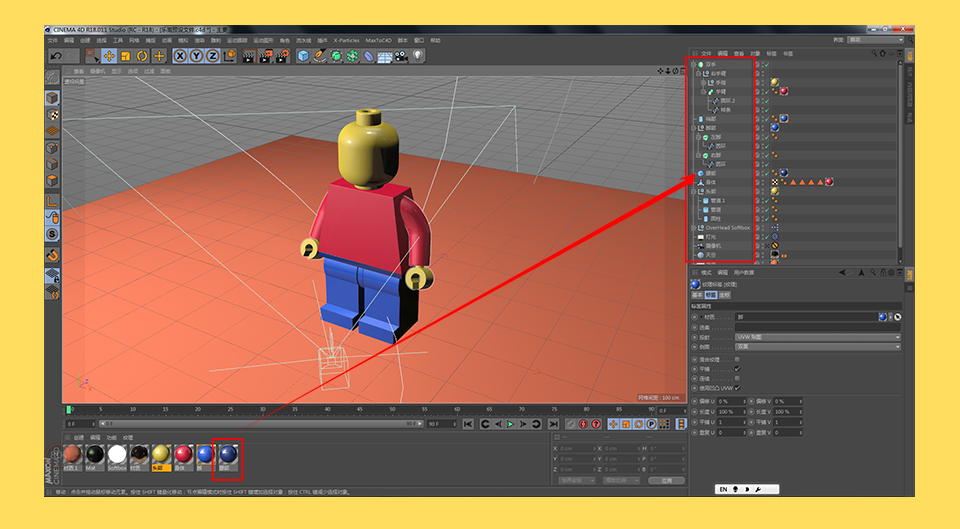Toggle the enable checkmark of the 圆环.2 row
960x529 pixels.
[x=766, y=100]
